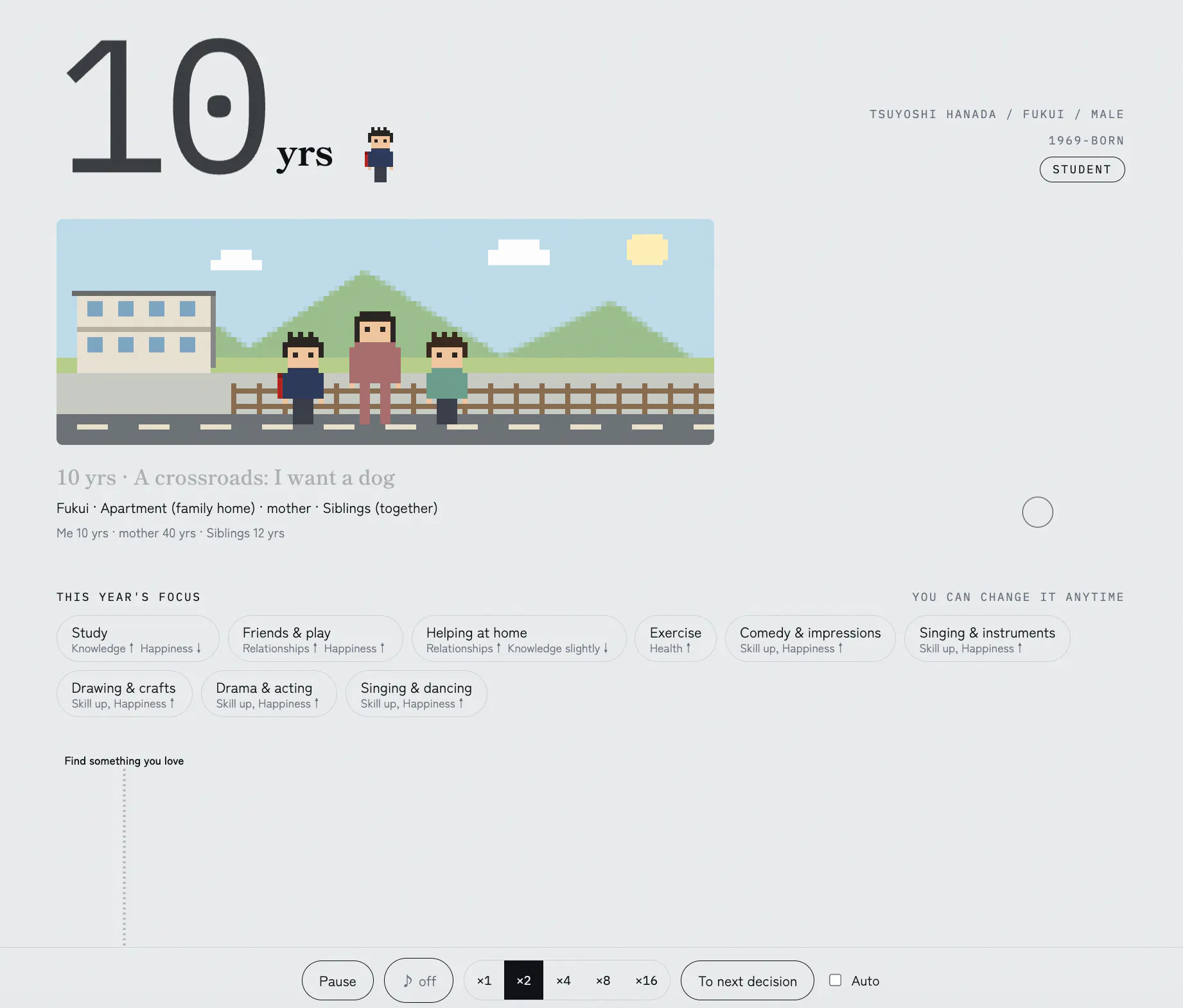Click the mother character in the scene

pos(375,368)
